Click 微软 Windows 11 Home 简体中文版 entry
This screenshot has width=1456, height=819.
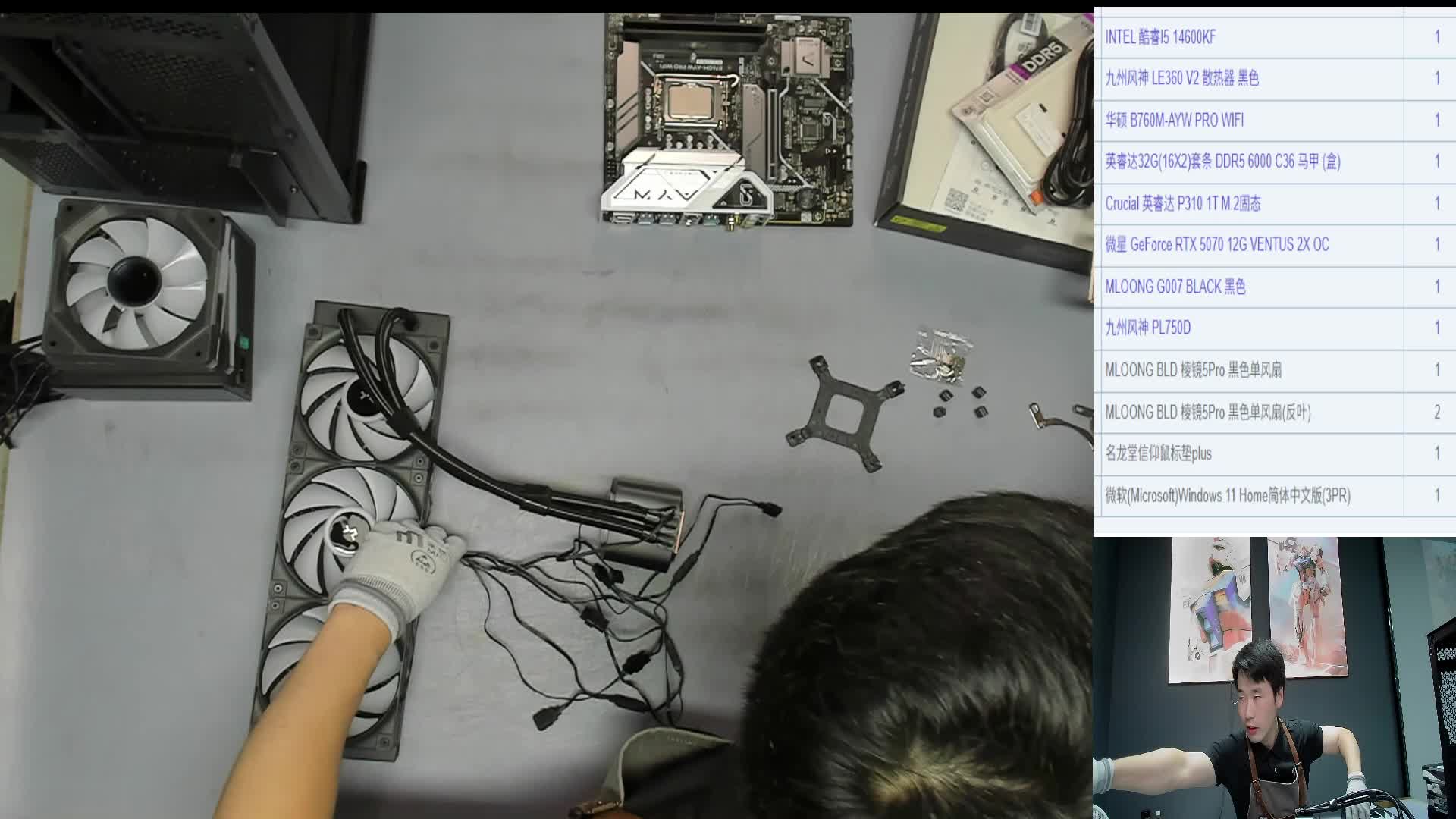[x=1227, y=495]
